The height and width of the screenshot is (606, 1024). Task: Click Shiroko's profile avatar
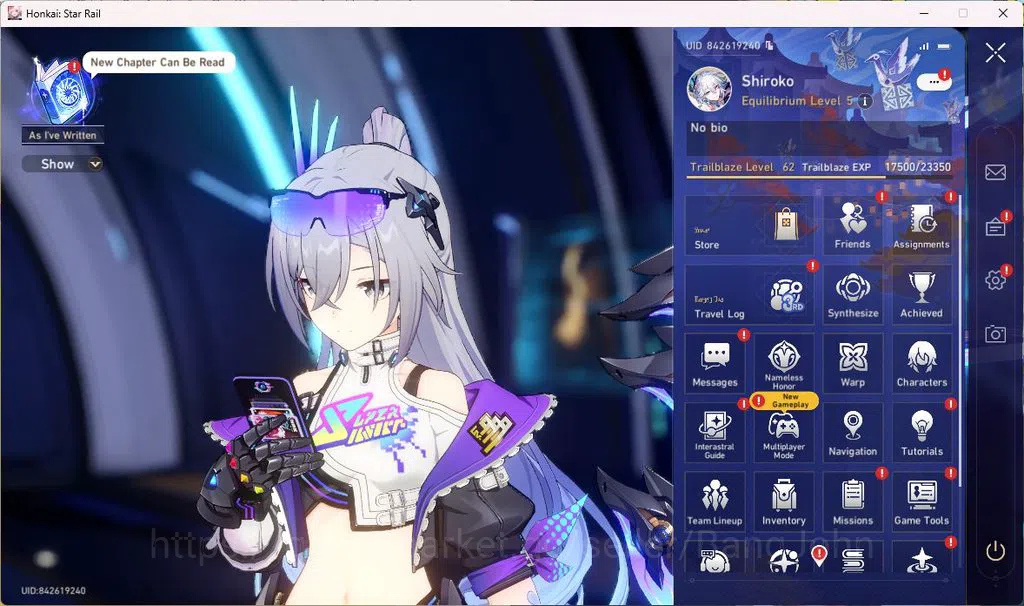tap(709, 89)
